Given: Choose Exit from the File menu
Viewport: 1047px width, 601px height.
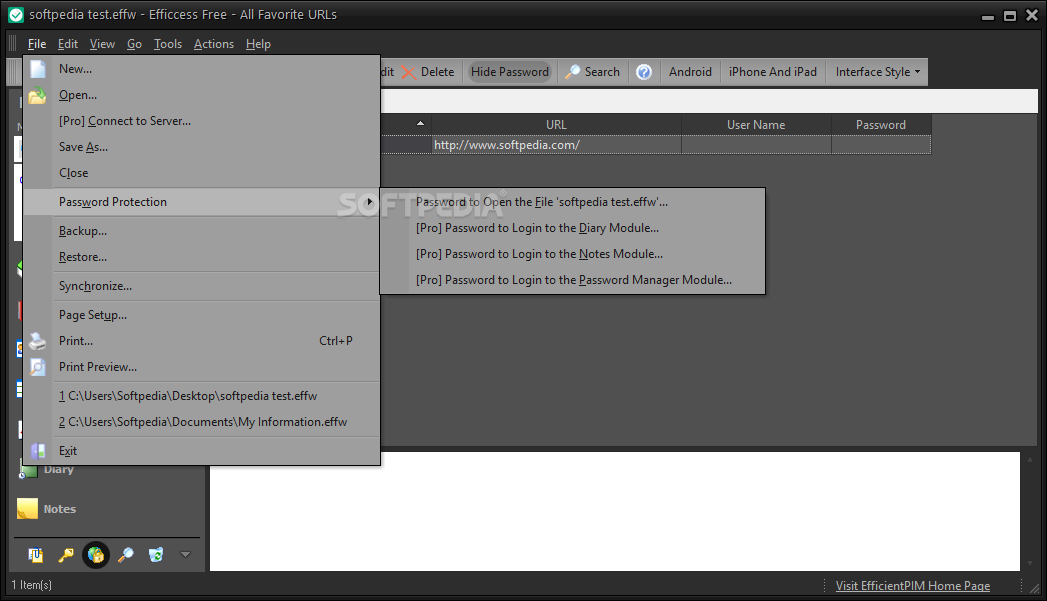Looking at the screenshot, I should click(x=202, y=451).
